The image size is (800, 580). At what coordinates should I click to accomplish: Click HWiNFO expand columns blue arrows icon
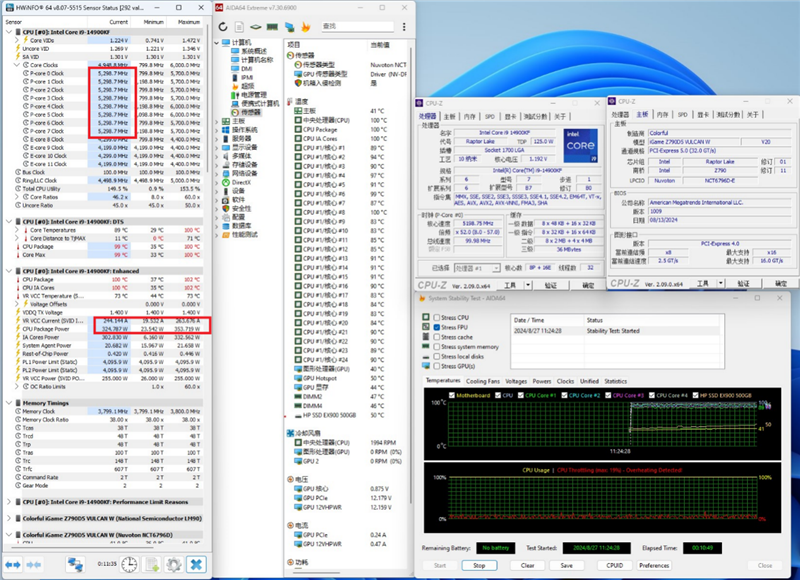[x=13, y=565]
